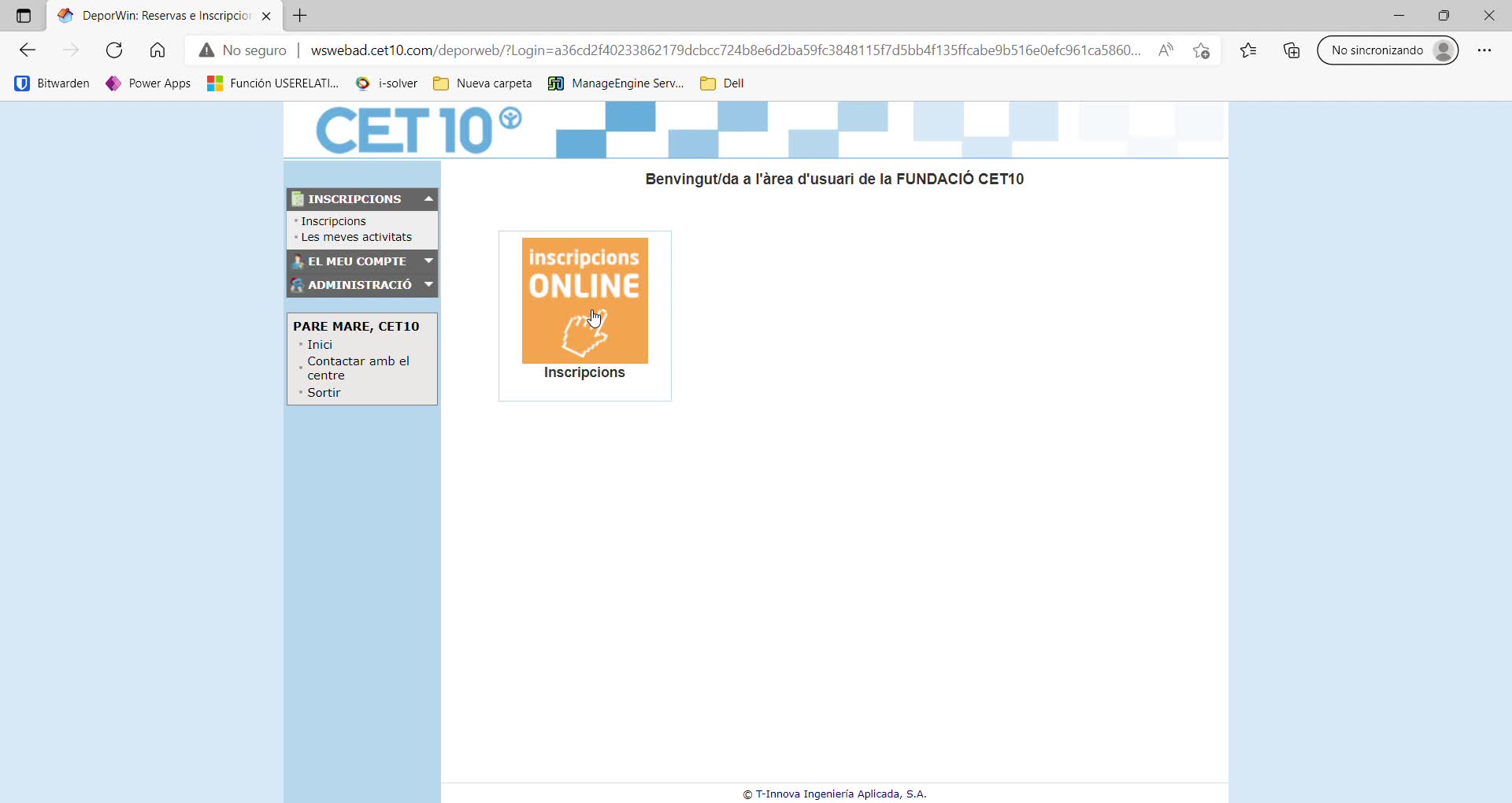This screenshot has width=1512, height=803.
Task: Click the Inscripcions label under image
Action: 584,372
